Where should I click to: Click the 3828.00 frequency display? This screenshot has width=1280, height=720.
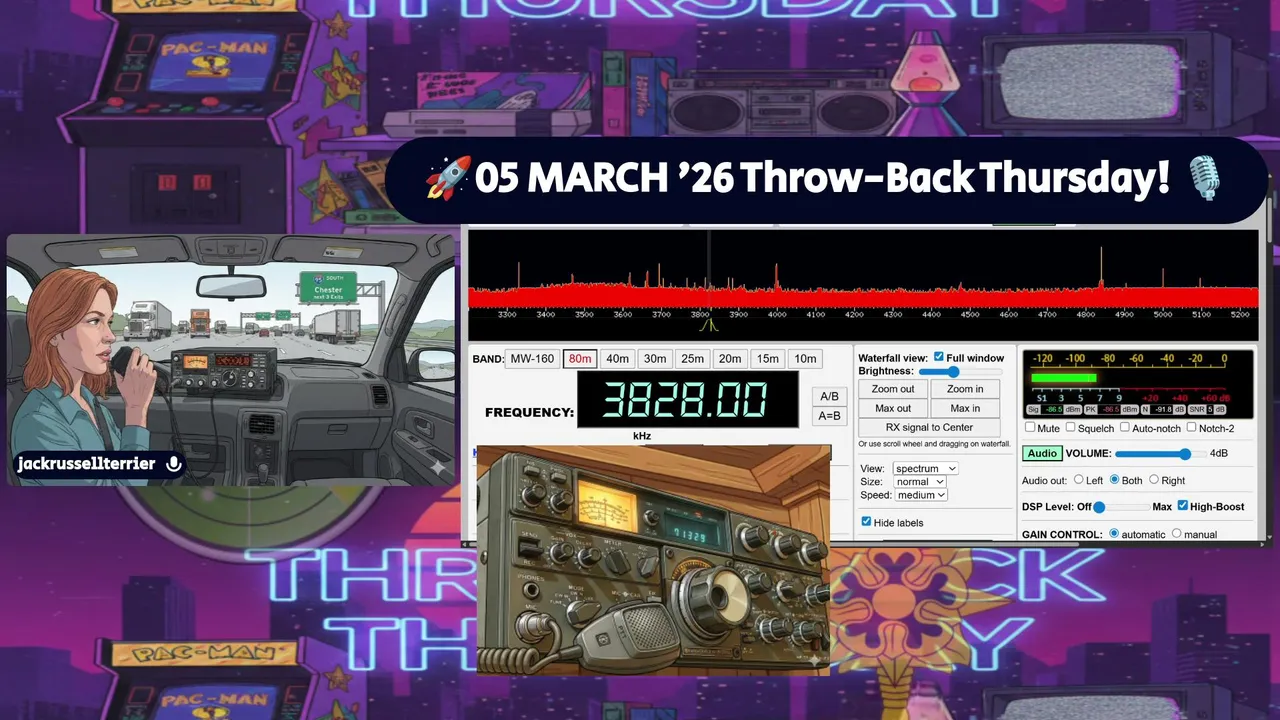688,399
